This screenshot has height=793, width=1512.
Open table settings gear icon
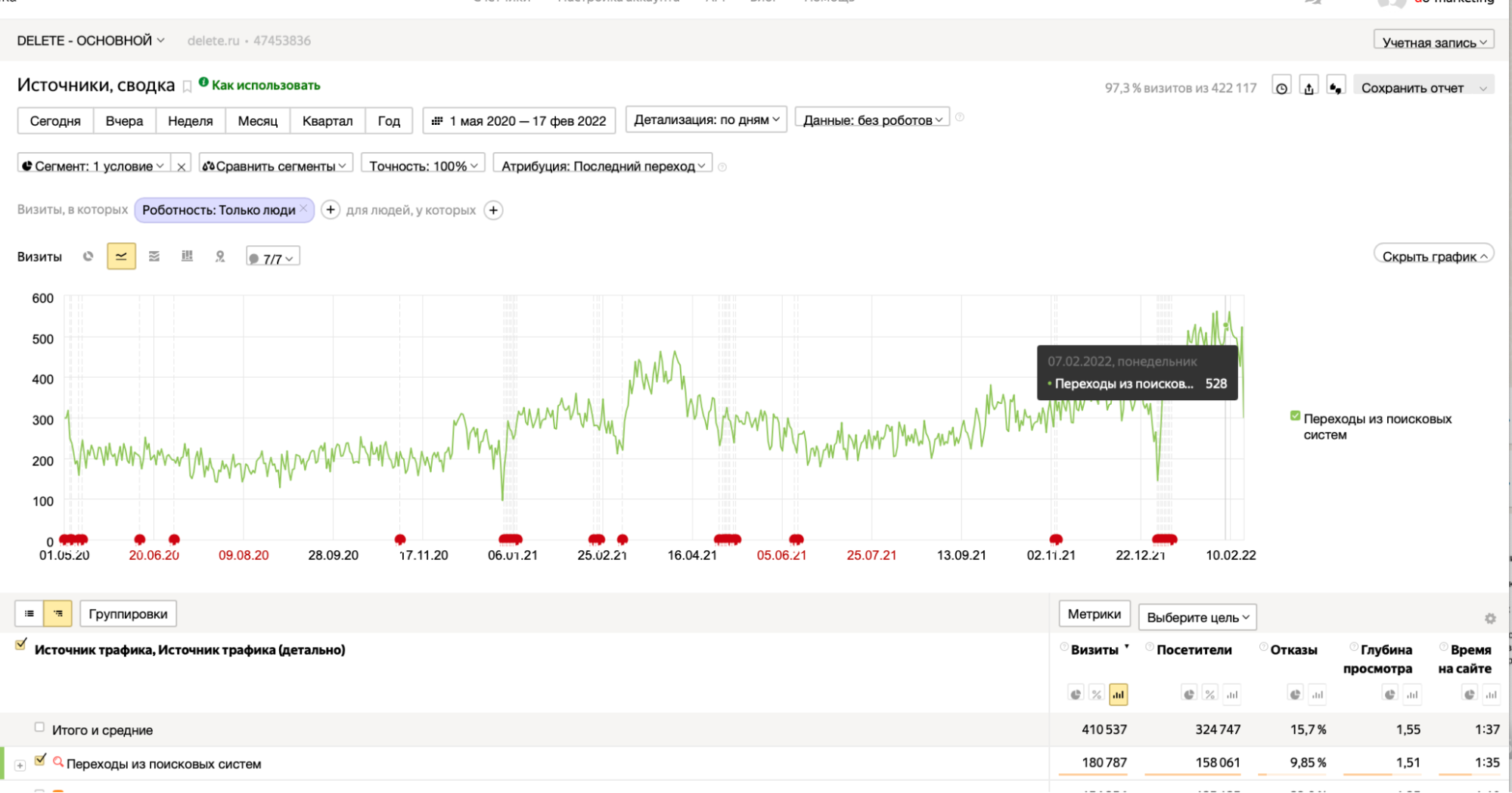coord(1490,618)
